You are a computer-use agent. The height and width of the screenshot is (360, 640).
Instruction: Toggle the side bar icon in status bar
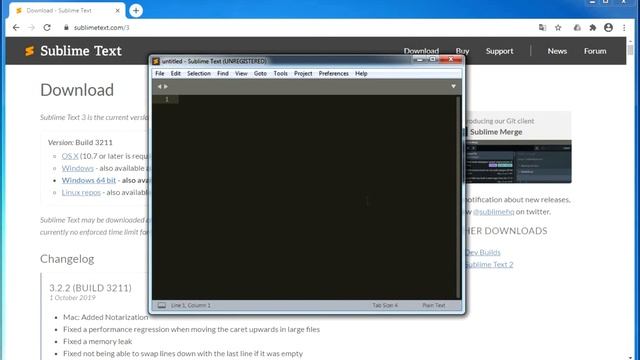[x=162, y=305]
